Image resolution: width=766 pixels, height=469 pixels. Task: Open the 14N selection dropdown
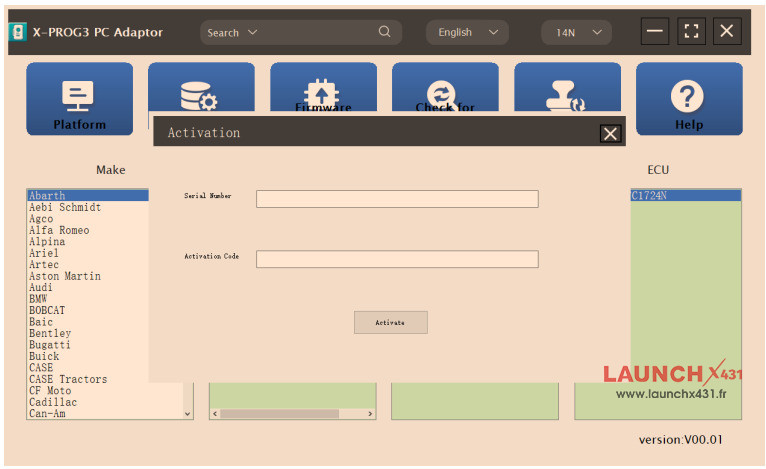coord(576,32)
